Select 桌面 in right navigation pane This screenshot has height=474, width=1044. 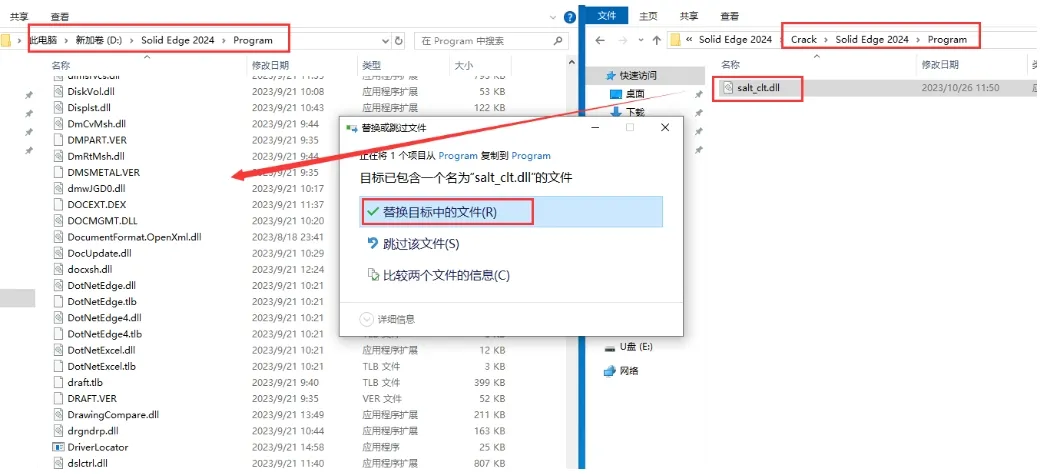click(635, 95)
